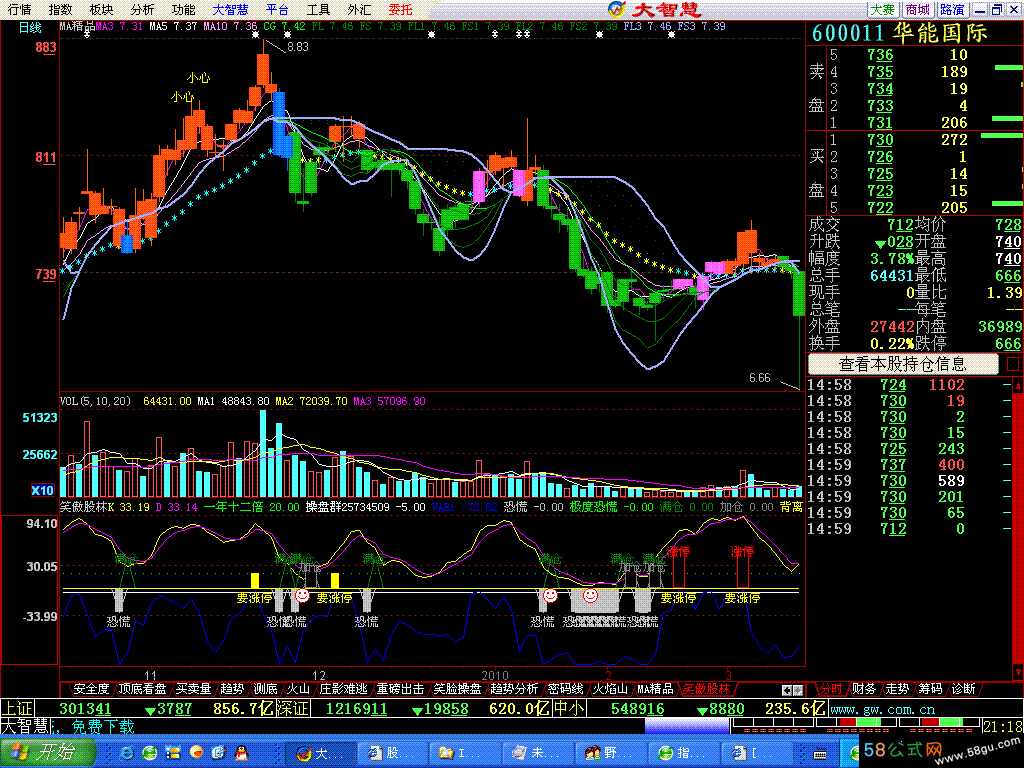Click the smiley face between the two left 要涨停 labels
This screenshot has height=768, width=1024.
pyautogui.click(x=302, y=595)
